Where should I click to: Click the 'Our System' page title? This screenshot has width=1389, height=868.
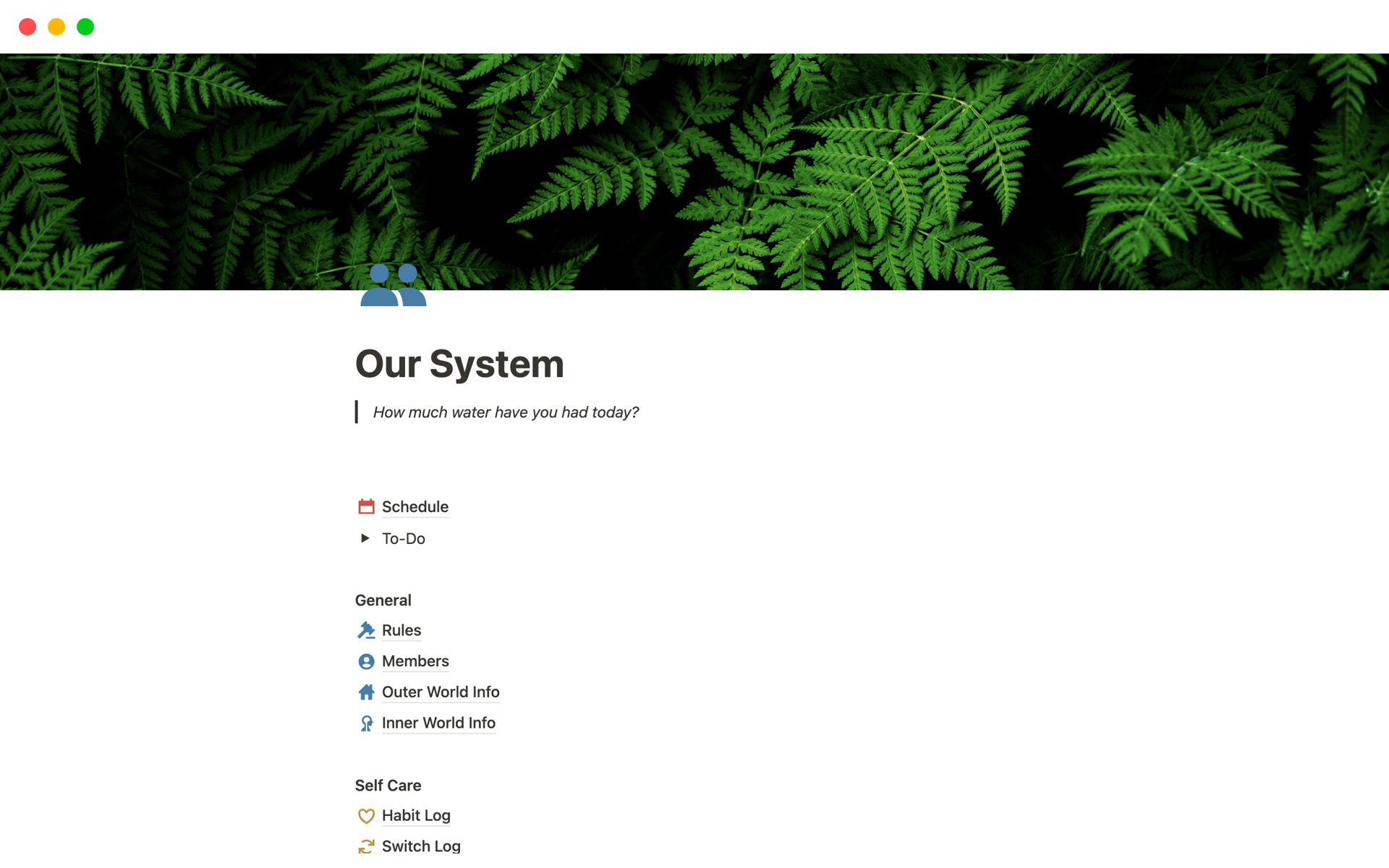tap(459, 364)
